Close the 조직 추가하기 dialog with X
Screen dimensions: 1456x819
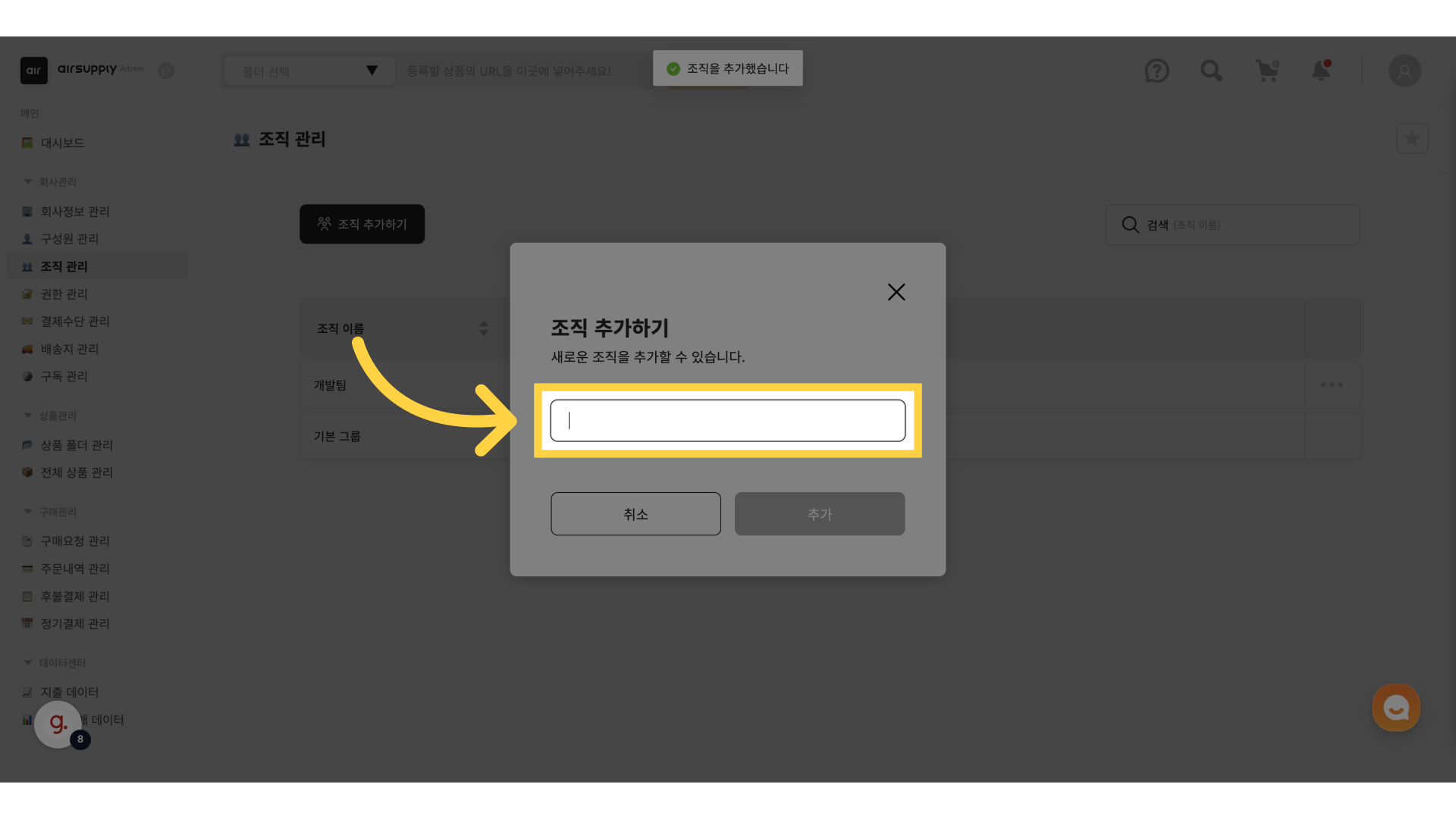point(896,292)
